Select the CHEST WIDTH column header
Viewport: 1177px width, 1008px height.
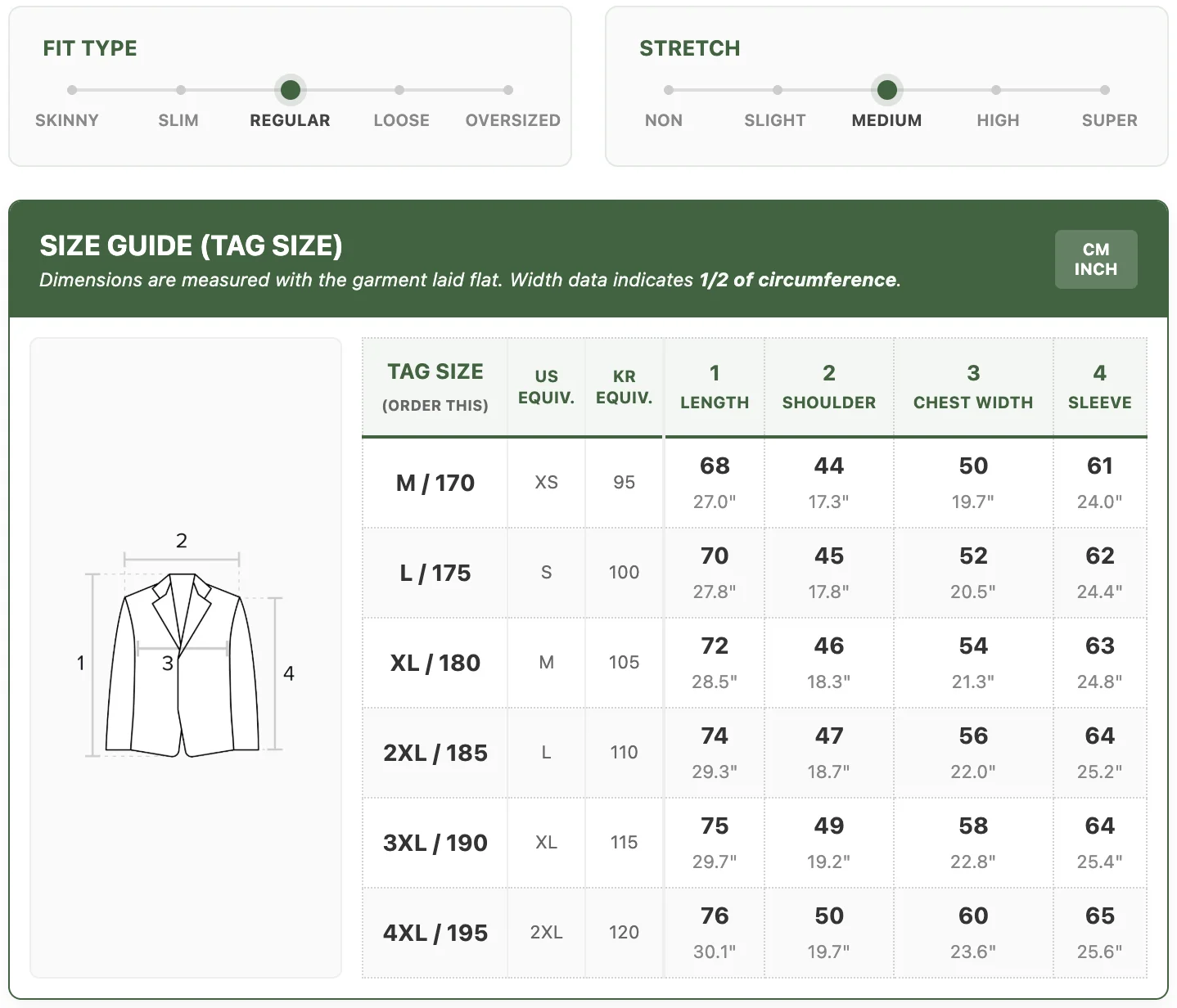973,387
